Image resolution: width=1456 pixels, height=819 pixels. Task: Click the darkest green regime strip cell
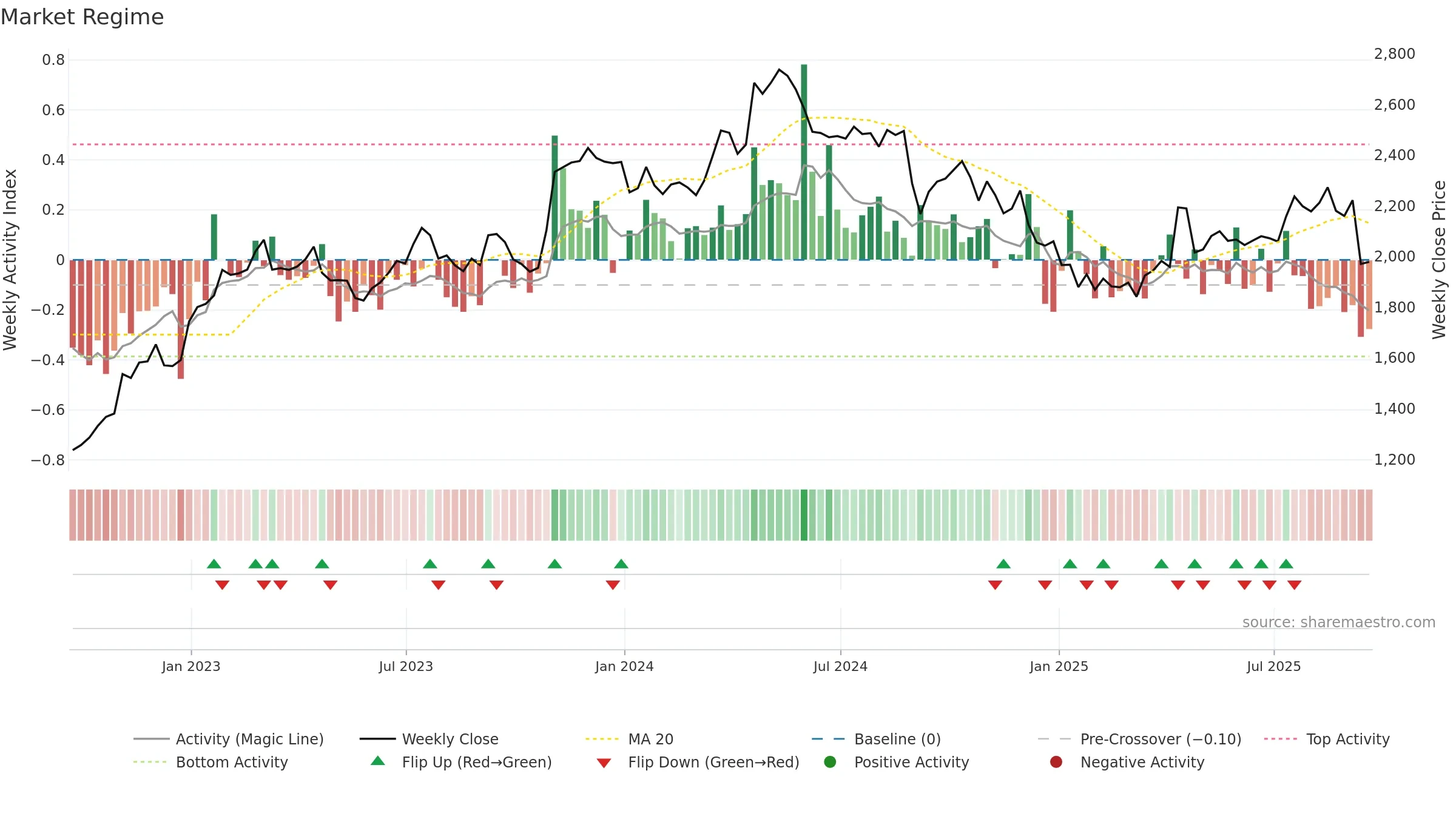804,515
